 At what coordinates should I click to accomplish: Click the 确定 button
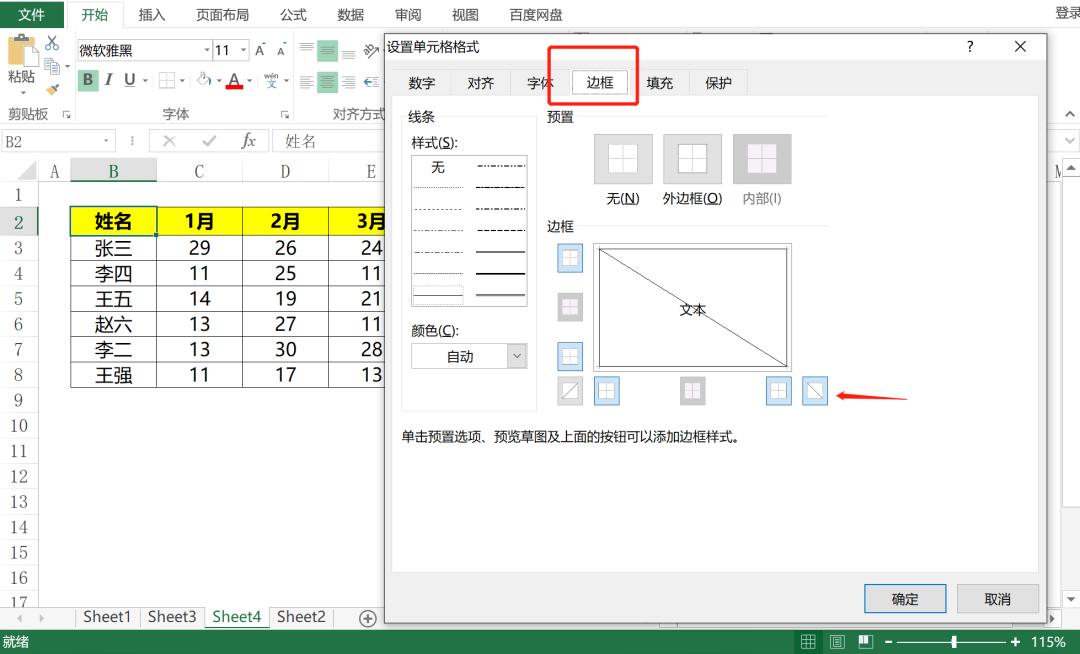[x=904, y=598]
